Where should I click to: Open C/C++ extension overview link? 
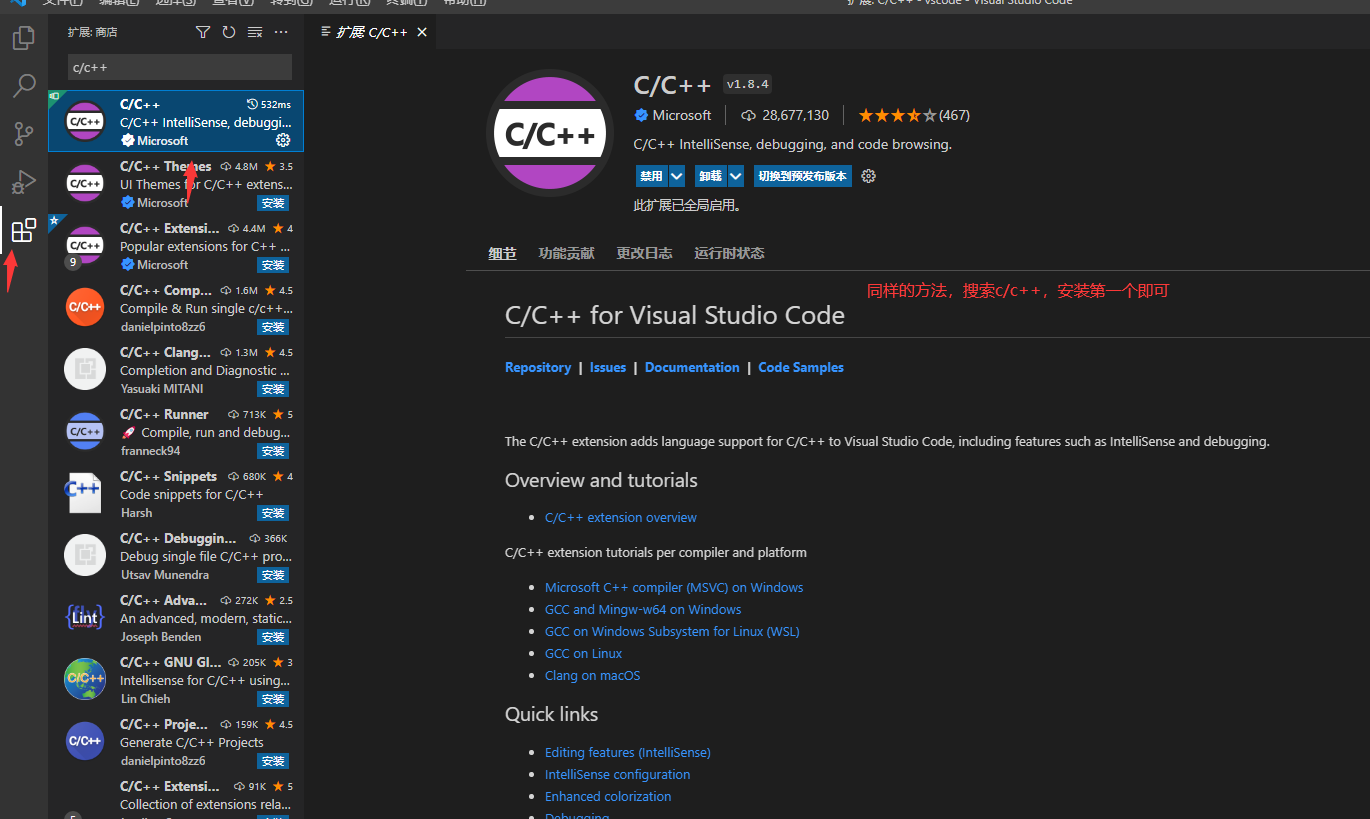coord(621,517)
